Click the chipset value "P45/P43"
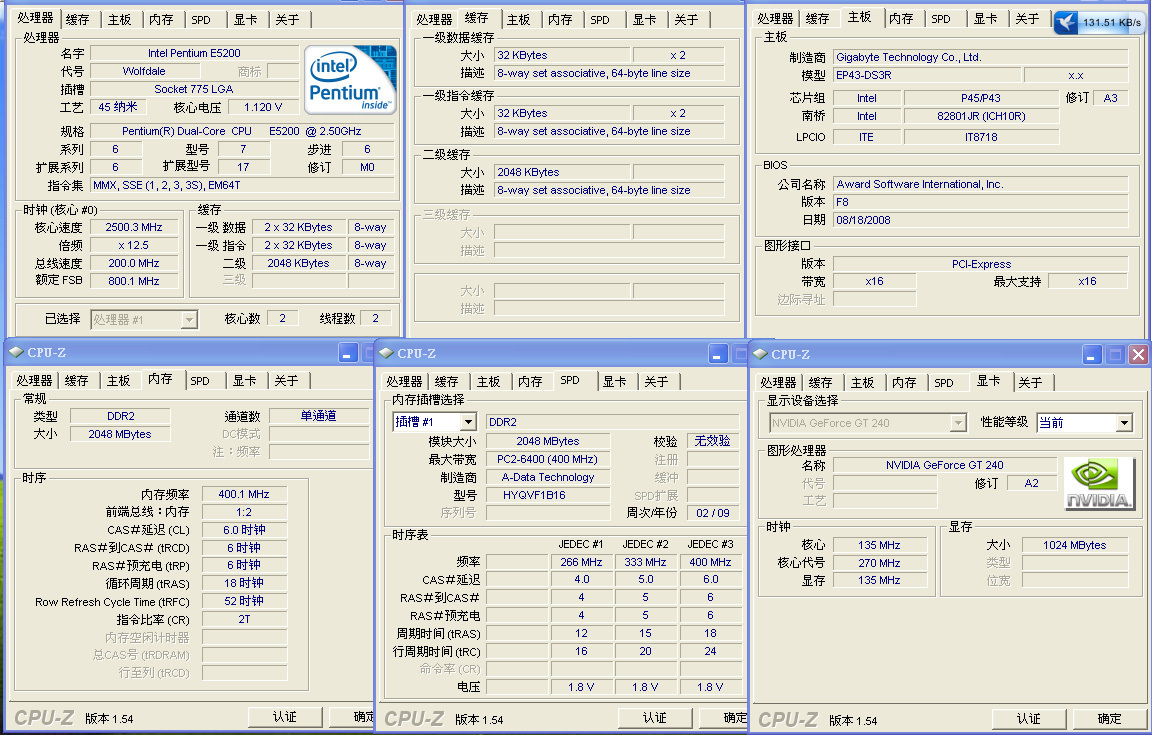The image size is (1152, 735). coord(981,98)
